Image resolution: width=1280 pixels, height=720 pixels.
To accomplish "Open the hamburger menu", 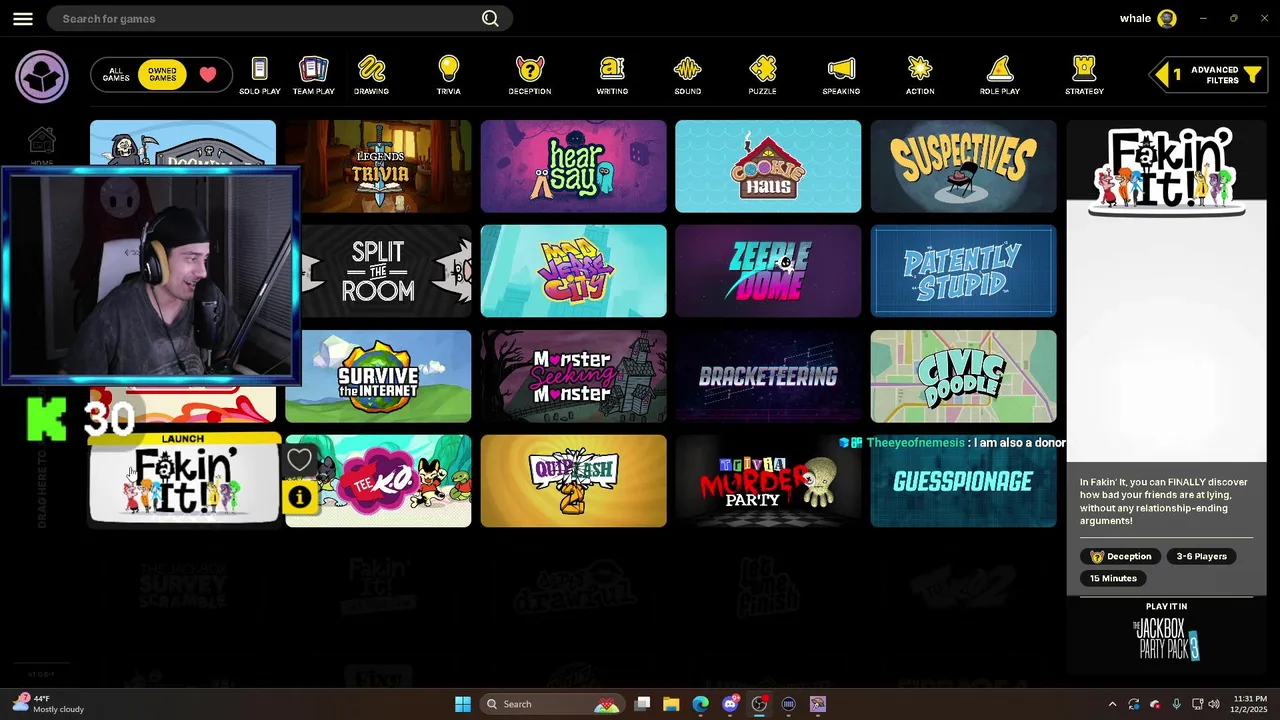I will 23,19.
